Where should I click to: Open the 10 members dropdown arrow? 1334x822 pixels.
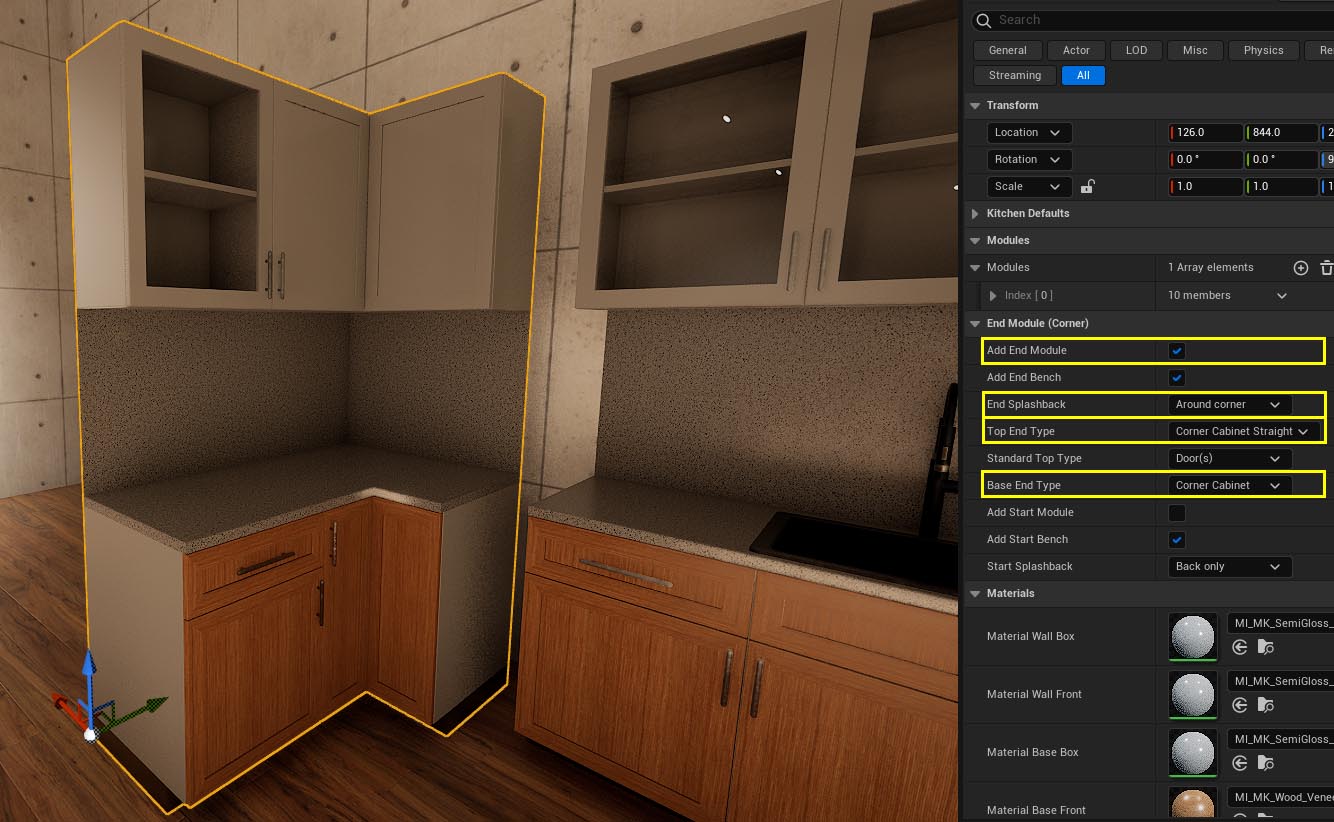[1282, 295]
